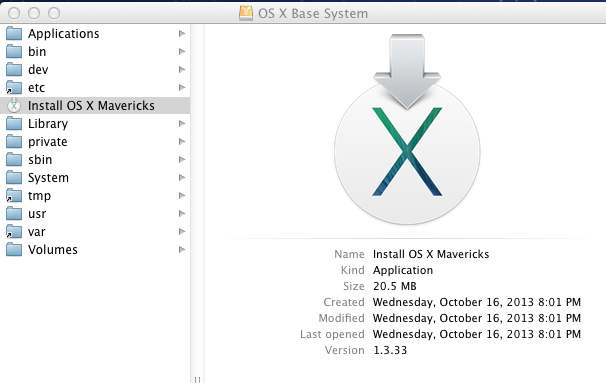The image size is (606, 383).
Task: Expand the private folder arrow
Action: 182,141
